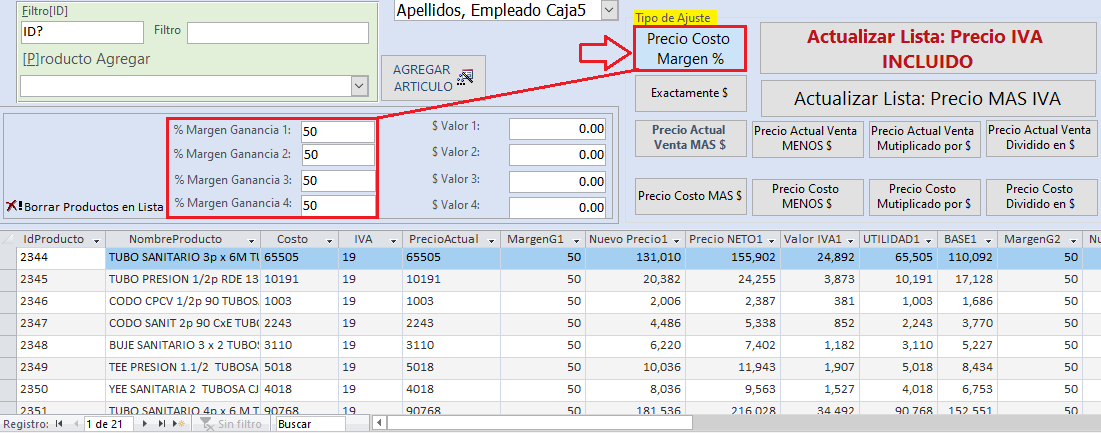Open the Producto Agregar combo box

pyautogui.click(x=358, y=87)
